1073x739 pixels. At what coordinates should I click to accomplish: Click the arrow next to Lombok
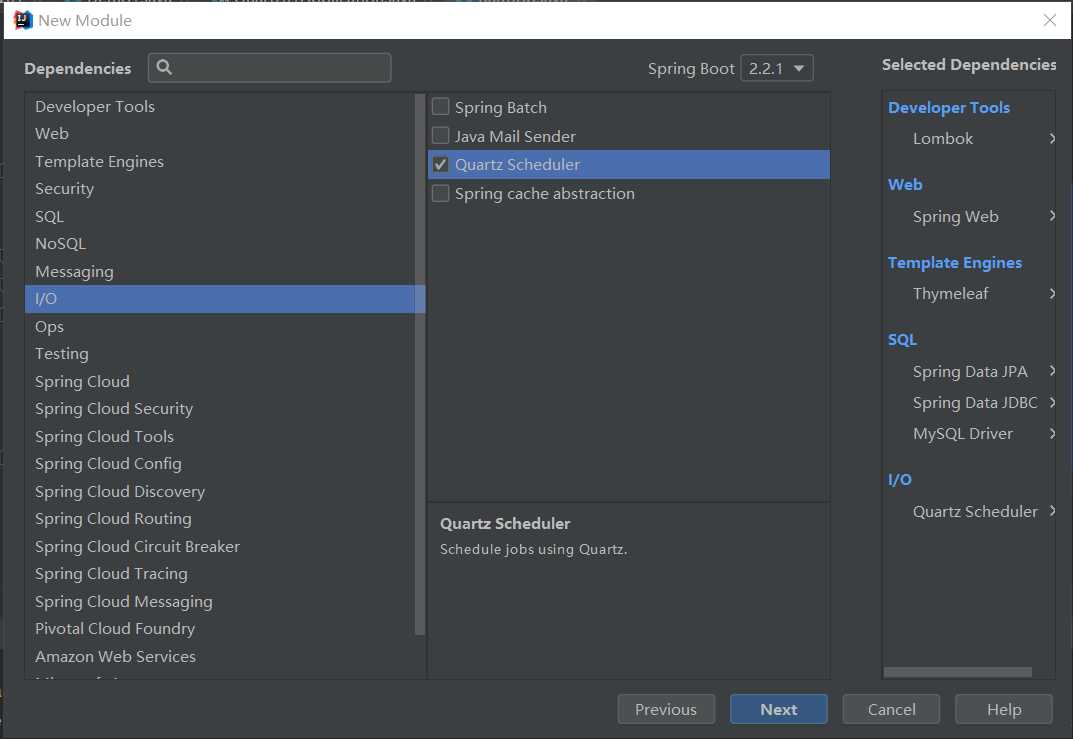(1052, 138)
